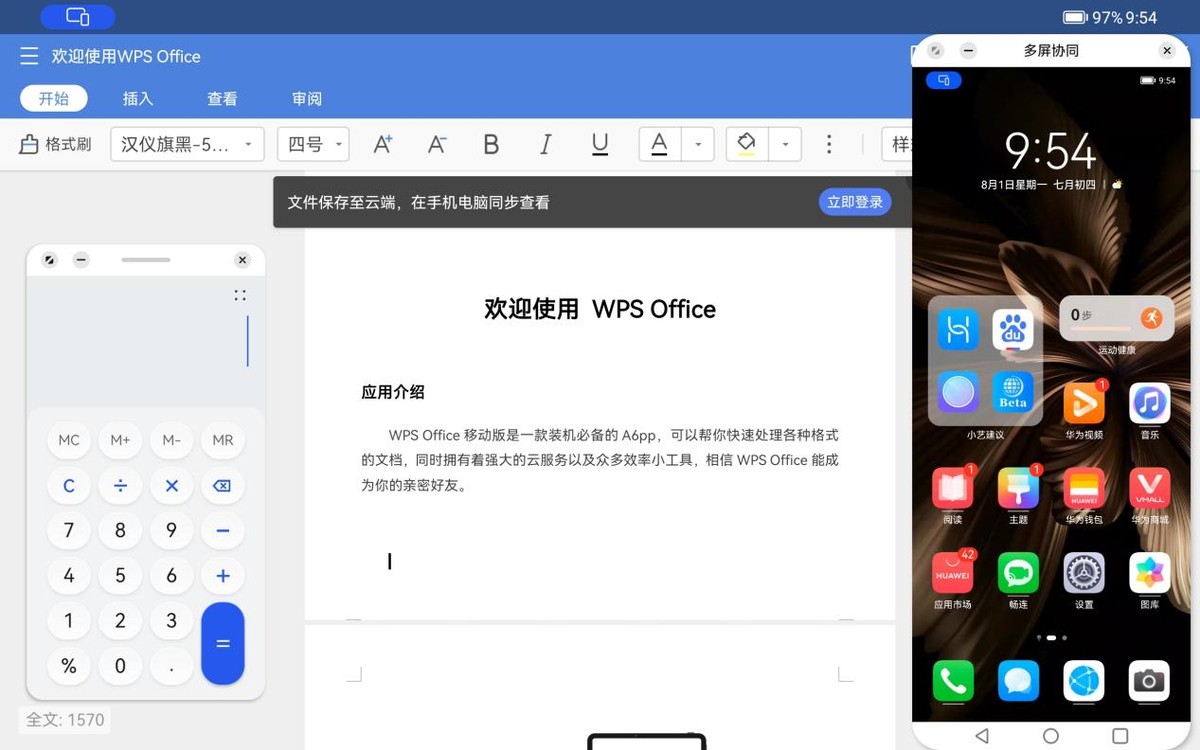Click the 立即登录 login button
This screenshot has width=1200, height=750.
(x=854, y=201)
